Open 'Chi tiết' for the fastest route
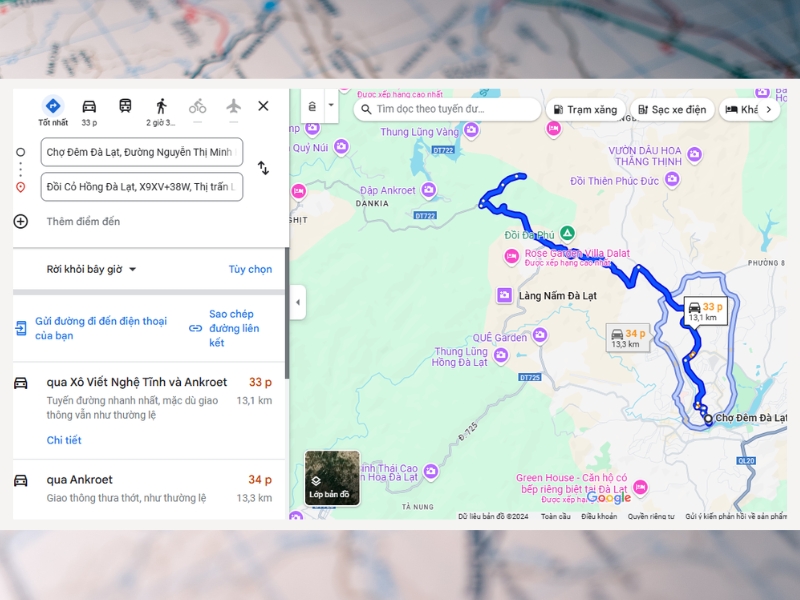This screenshot has width=800, height=600. [x=64, y=440]
